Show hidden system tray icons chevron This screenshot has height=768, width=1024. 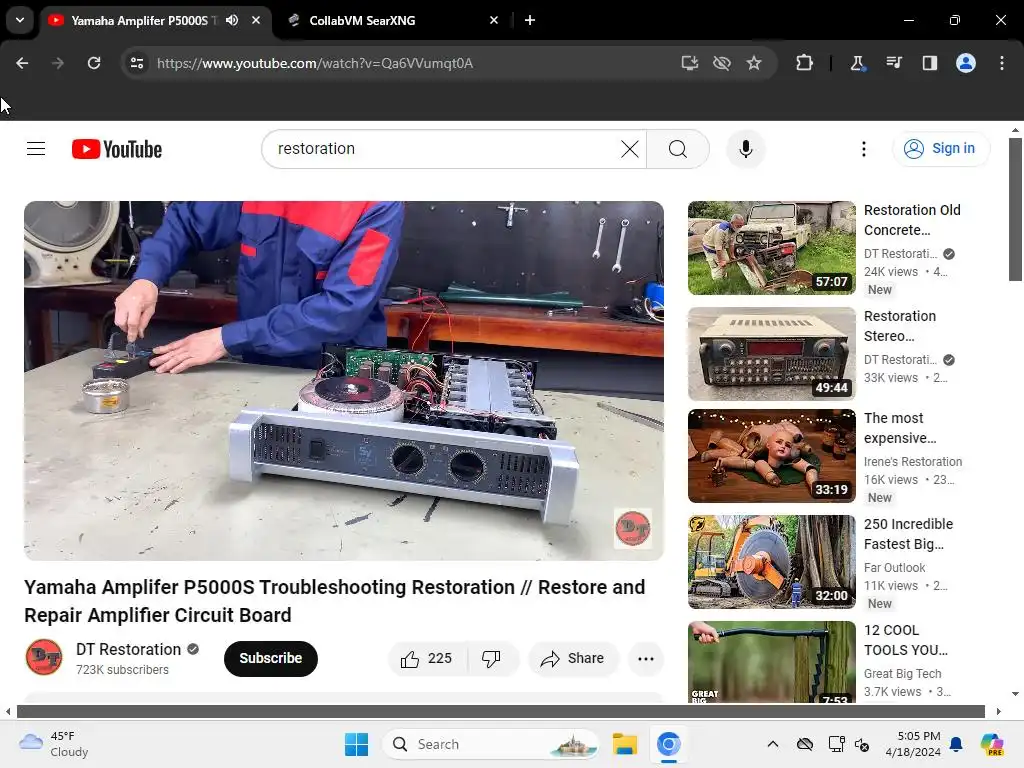pos(773,744)
